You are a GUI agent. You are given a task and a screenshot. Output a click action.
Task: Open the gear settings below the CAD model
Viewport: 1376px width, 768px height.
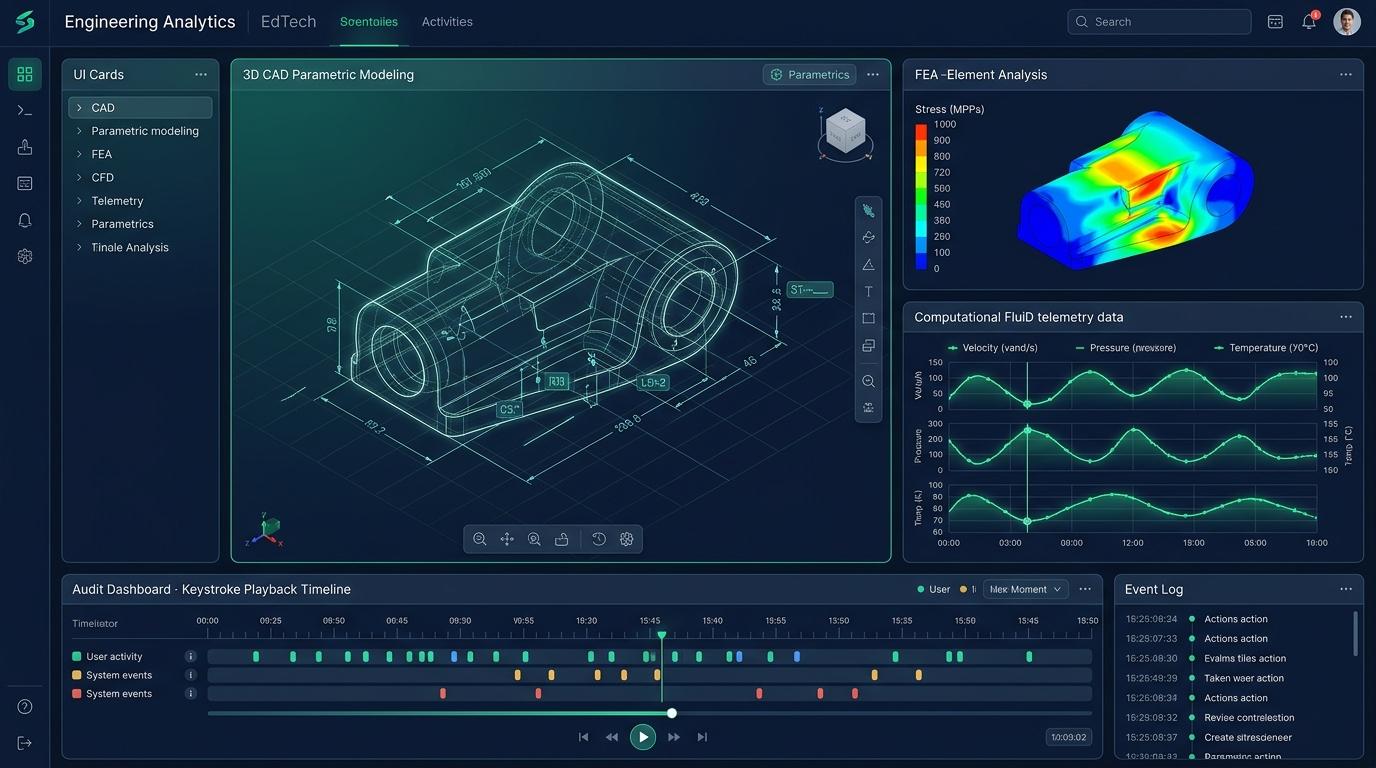point(627,539)
